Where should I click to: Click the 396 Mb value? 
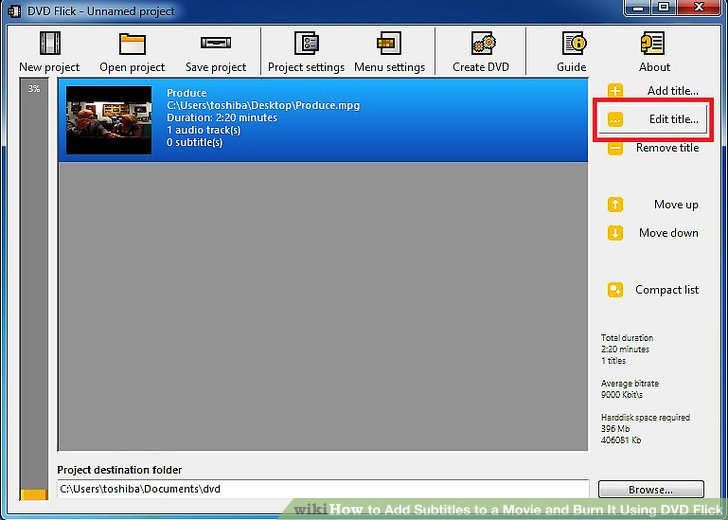pyautogui.click(x=615, y=429)
